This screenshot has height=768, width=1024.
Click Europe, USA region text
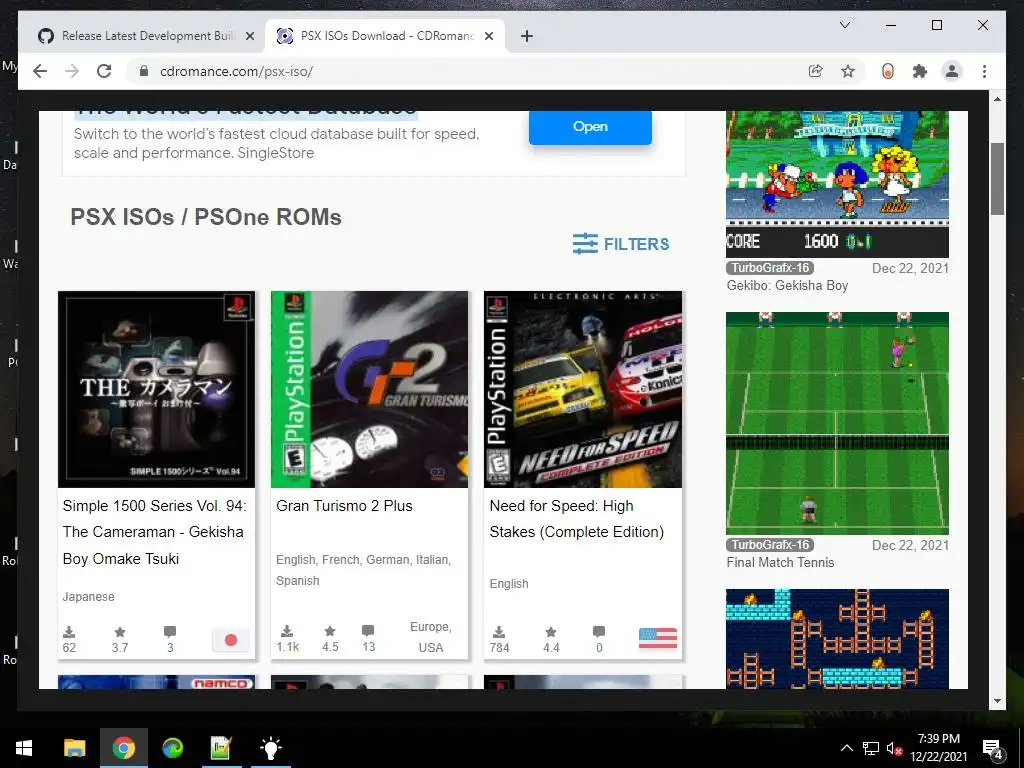(430, 637)
